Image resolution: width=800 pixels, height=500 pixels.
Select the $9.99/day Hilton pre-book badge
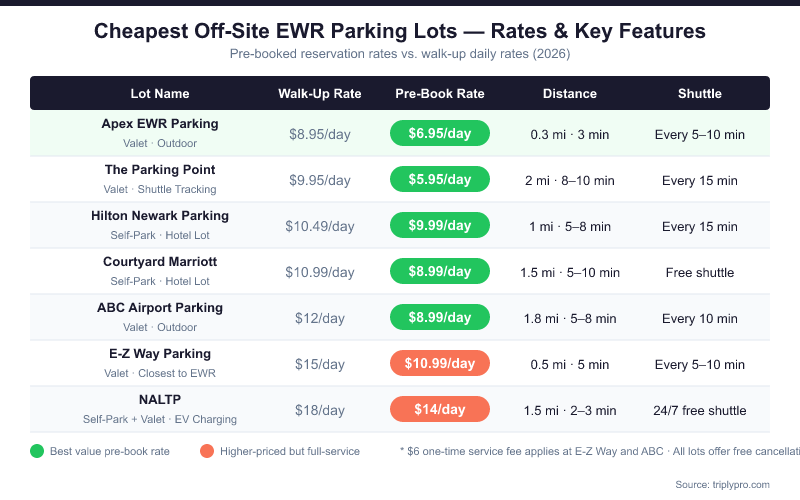[x=440, y=226]
